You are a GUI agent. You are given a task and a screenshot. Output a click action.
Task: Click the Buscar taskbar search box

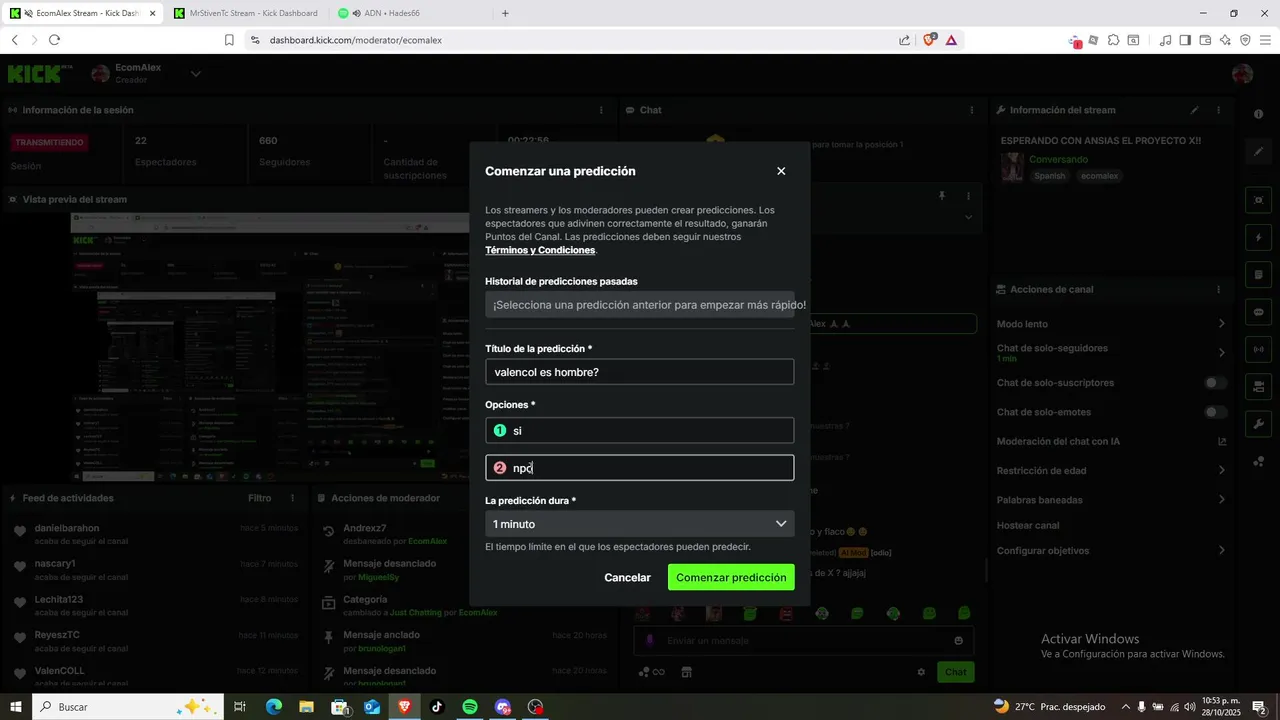click(x=126, y=707)
